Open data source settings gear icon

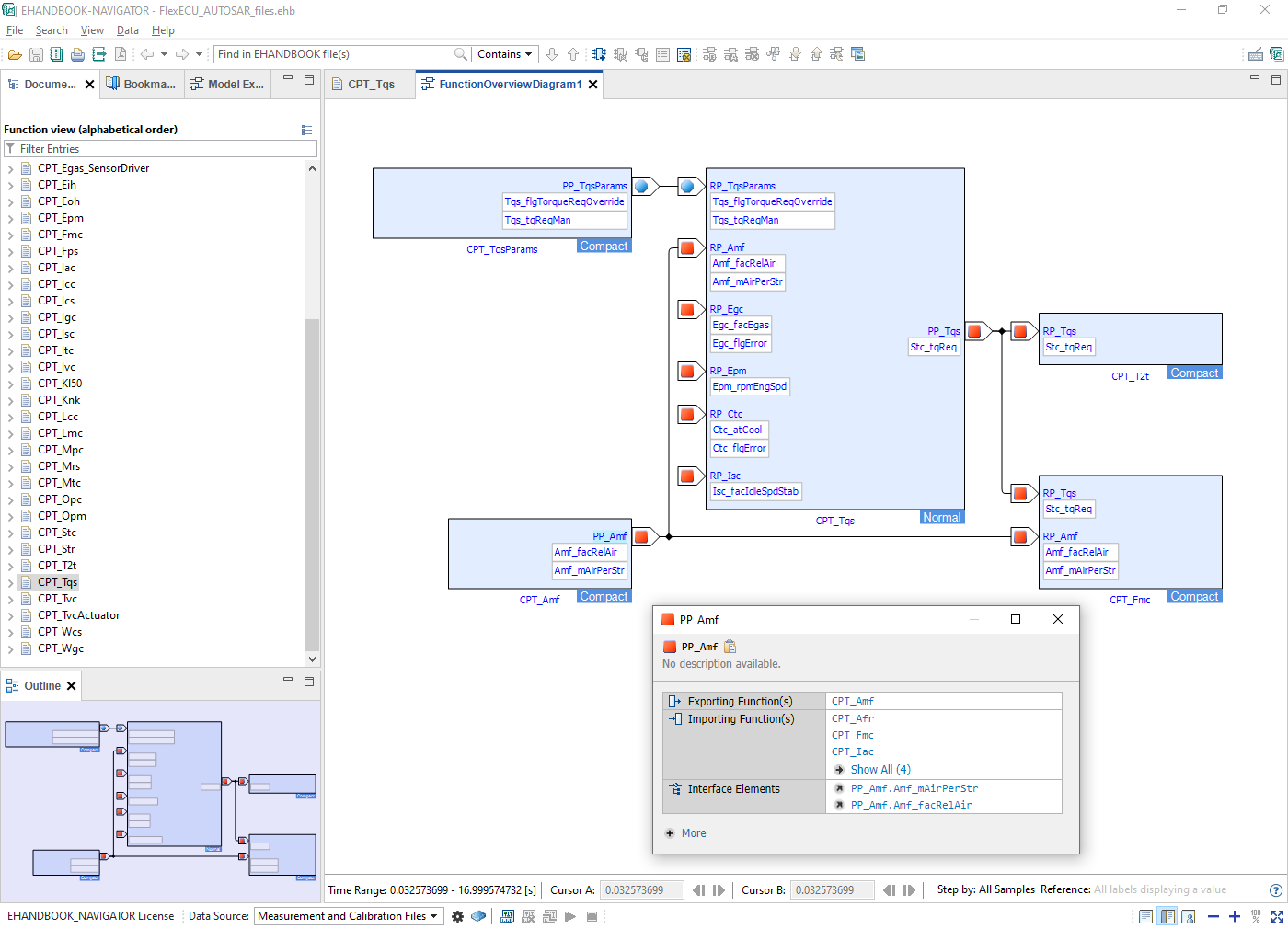pyautogui.click(x=457, y=916)
